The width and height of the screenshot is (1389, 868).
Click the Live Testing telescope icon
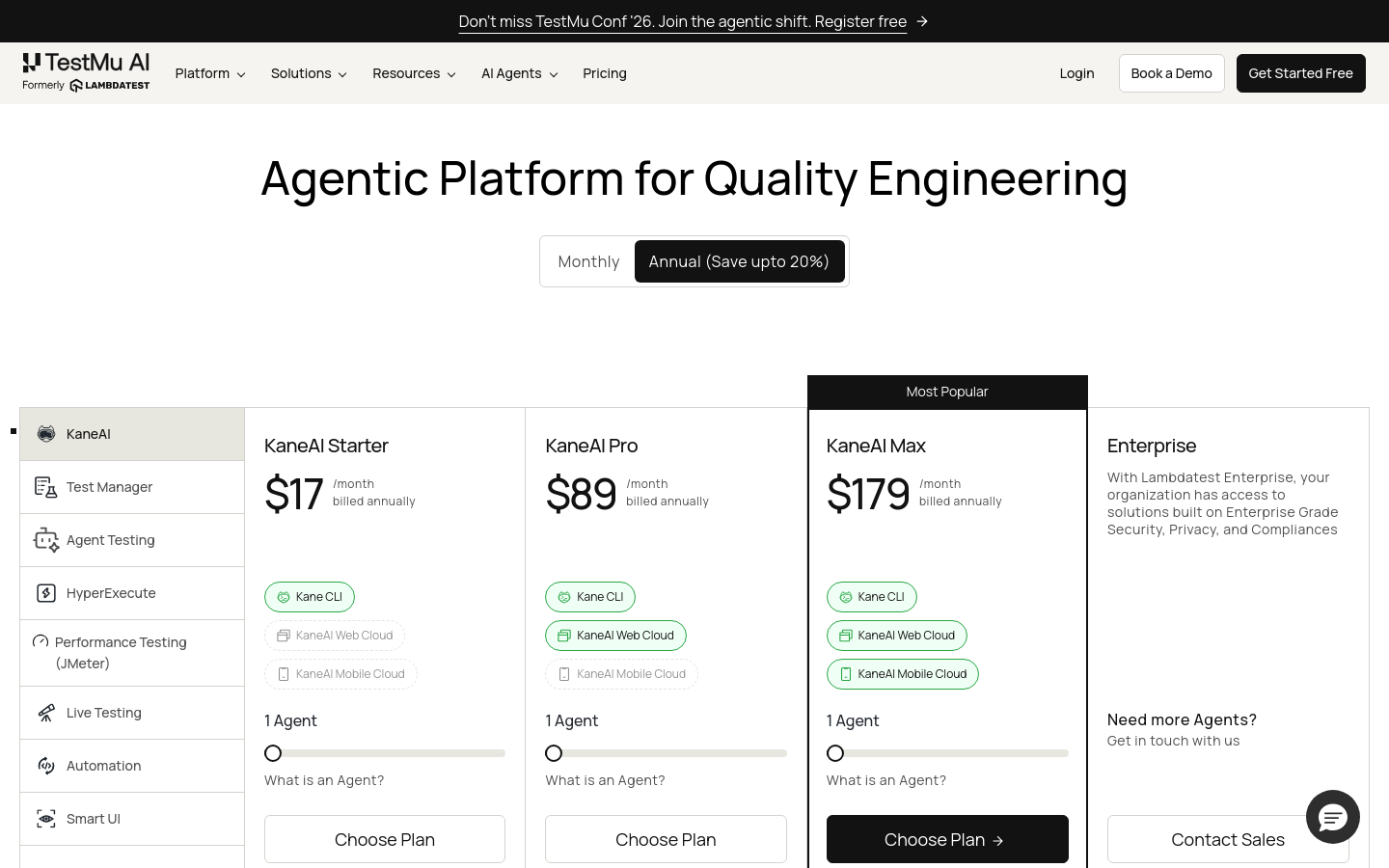click(x=46, y=713)
